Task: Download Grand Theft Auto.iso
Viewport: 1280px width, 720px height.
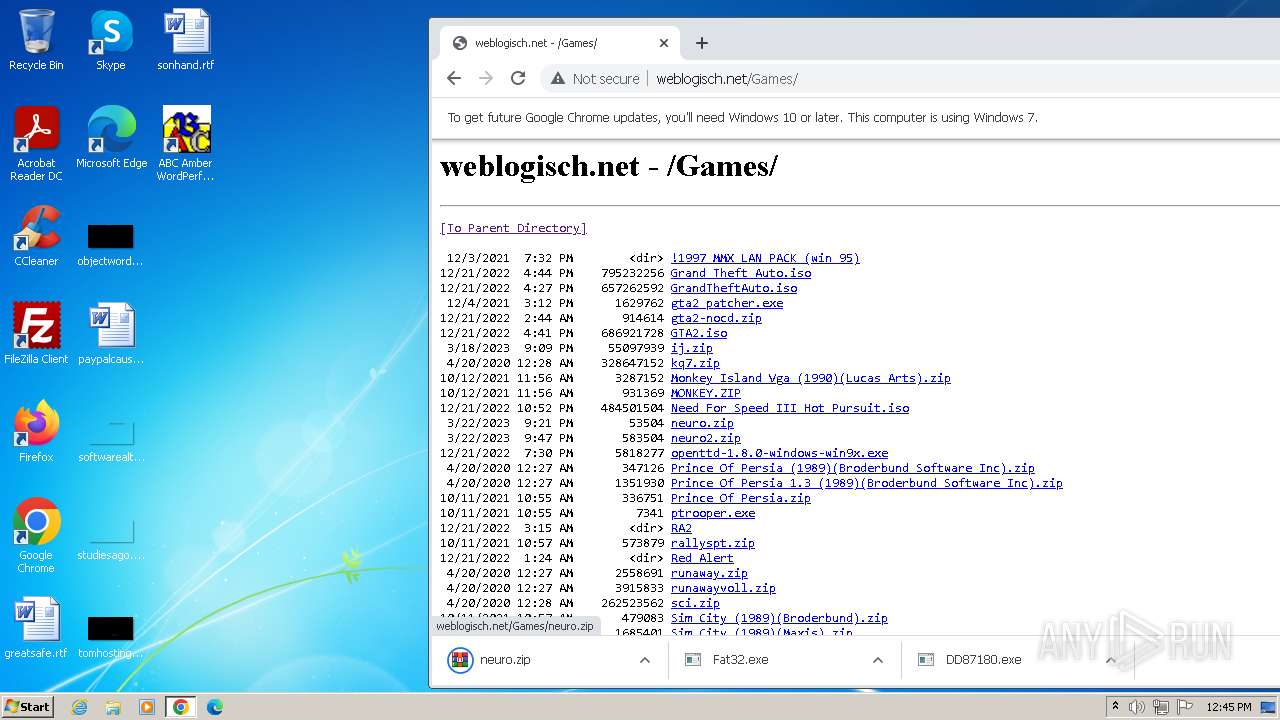Action: (x=741, y=273)
